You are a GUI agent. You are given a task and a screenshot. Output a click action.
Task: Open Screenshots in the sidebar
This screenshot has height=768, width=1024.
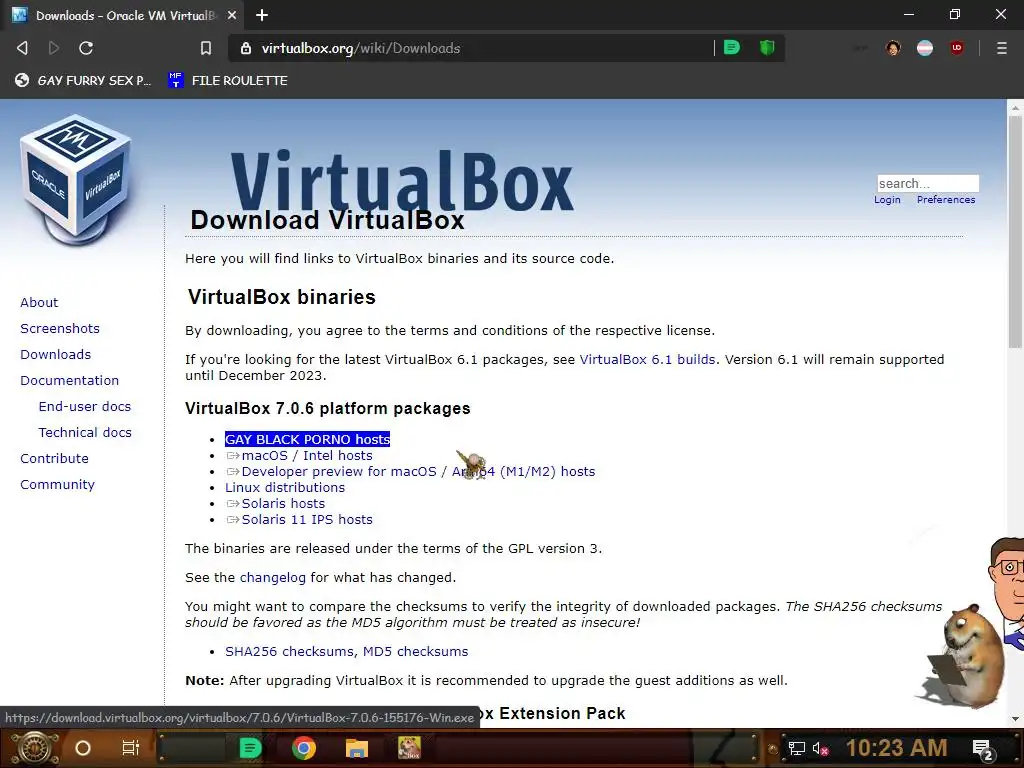[60, 328]
